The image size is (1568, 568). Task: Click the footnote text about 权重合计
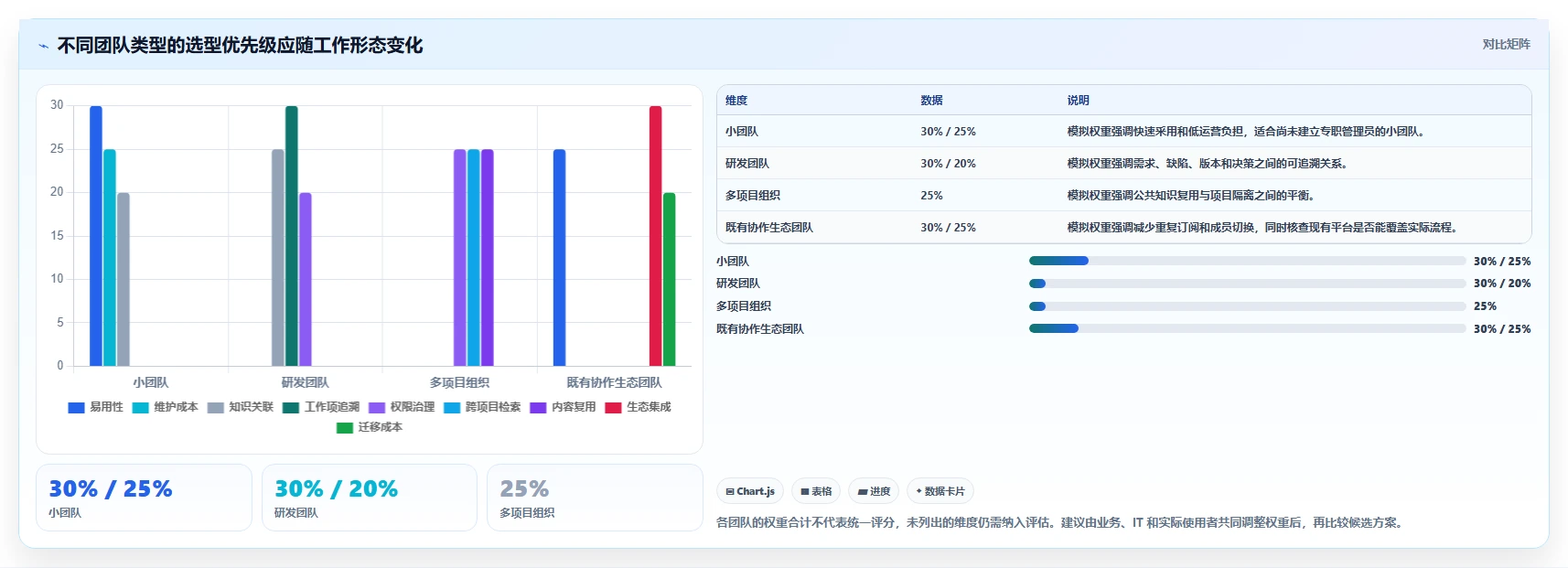point(1060,523)
